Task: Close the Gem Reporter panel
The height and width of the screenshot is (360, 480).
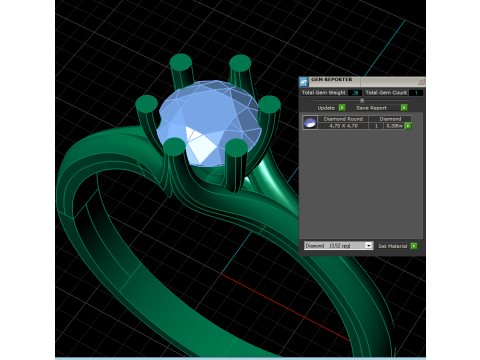Action: (x=421, y=81)
